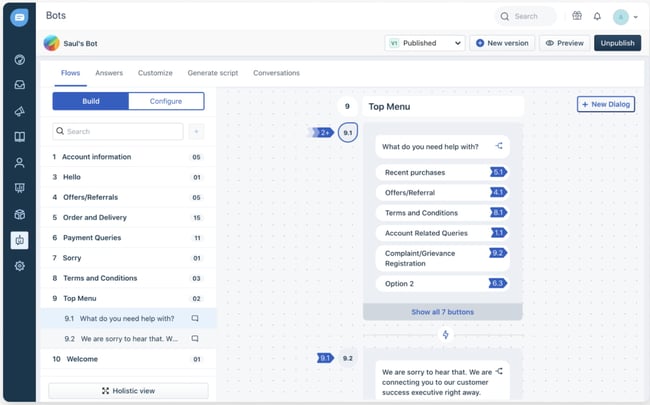Open the Published version dropdown
This screenshot has height=405, width=650.
click(425, 43)
